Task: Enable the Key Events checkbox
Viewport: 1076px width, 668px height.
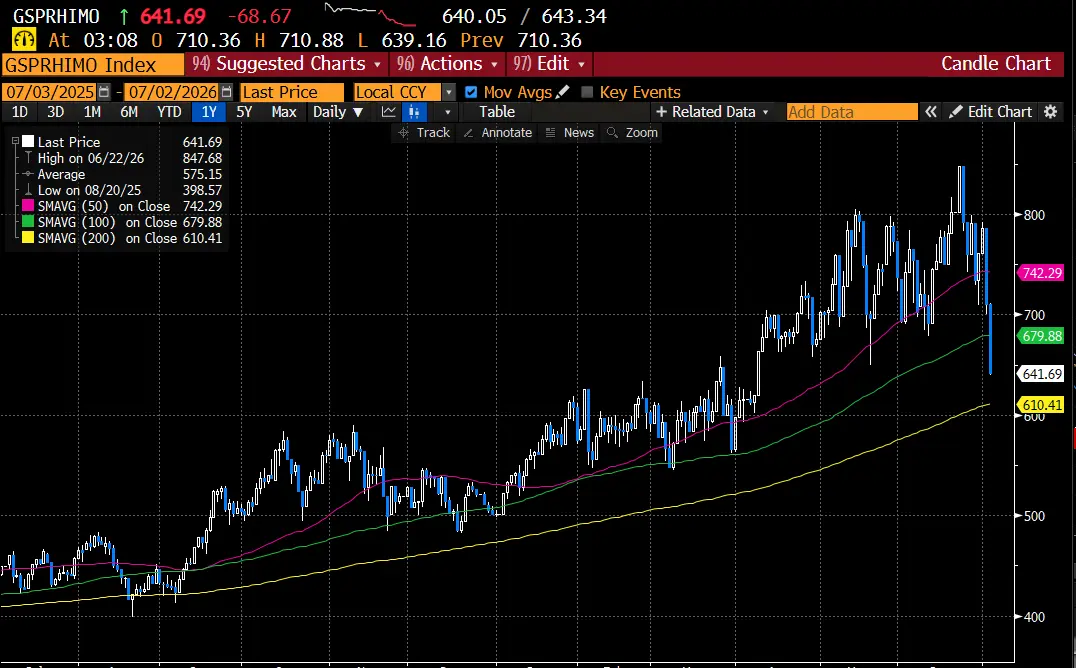Action: coord(587,92)
